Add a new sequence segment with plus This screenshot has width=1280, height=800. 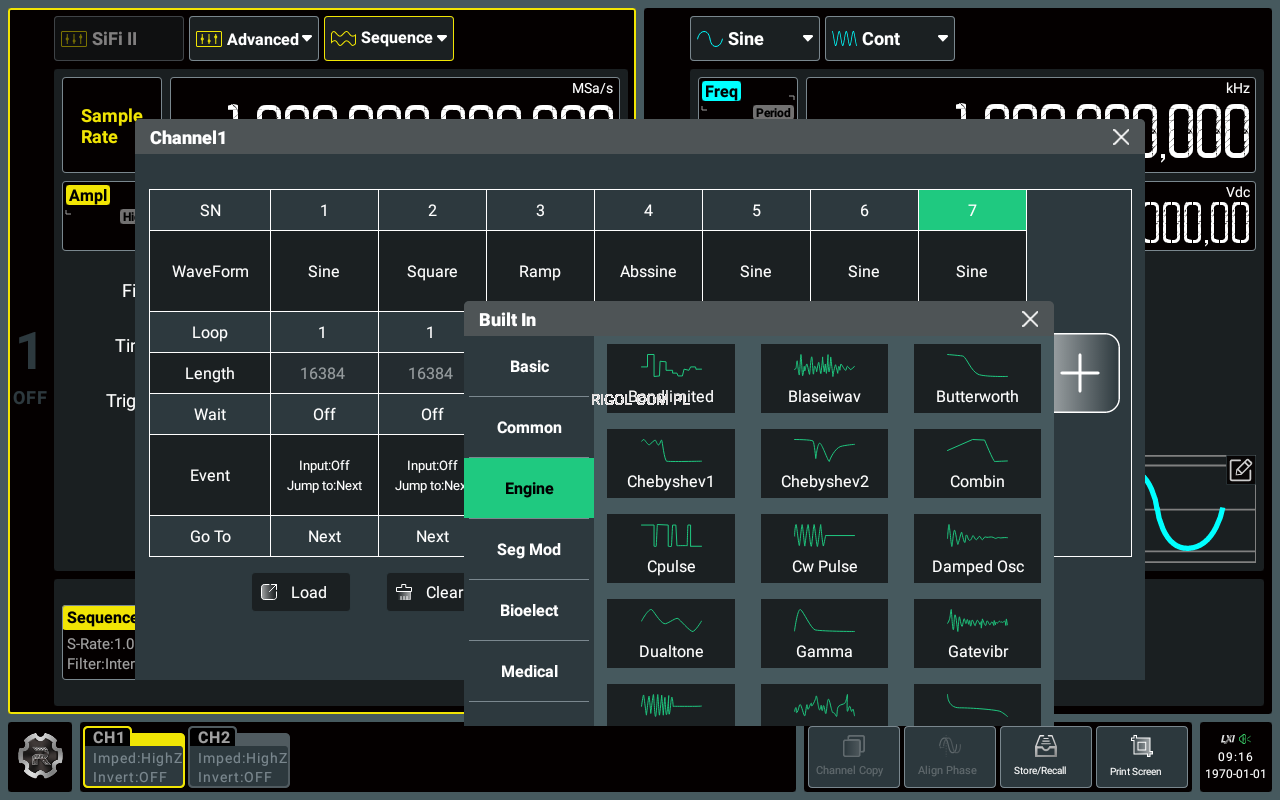(1080, 373)
